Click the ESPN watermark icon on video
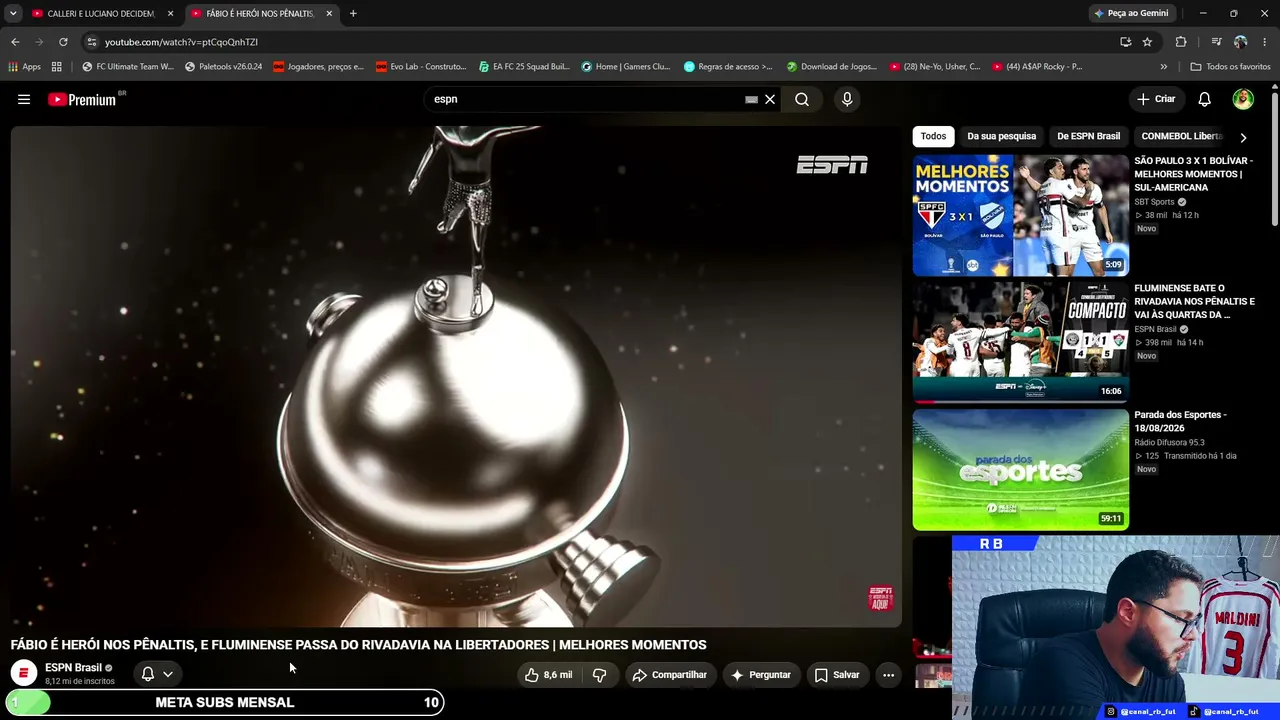The image size is (1280, 720). (880, 598)
